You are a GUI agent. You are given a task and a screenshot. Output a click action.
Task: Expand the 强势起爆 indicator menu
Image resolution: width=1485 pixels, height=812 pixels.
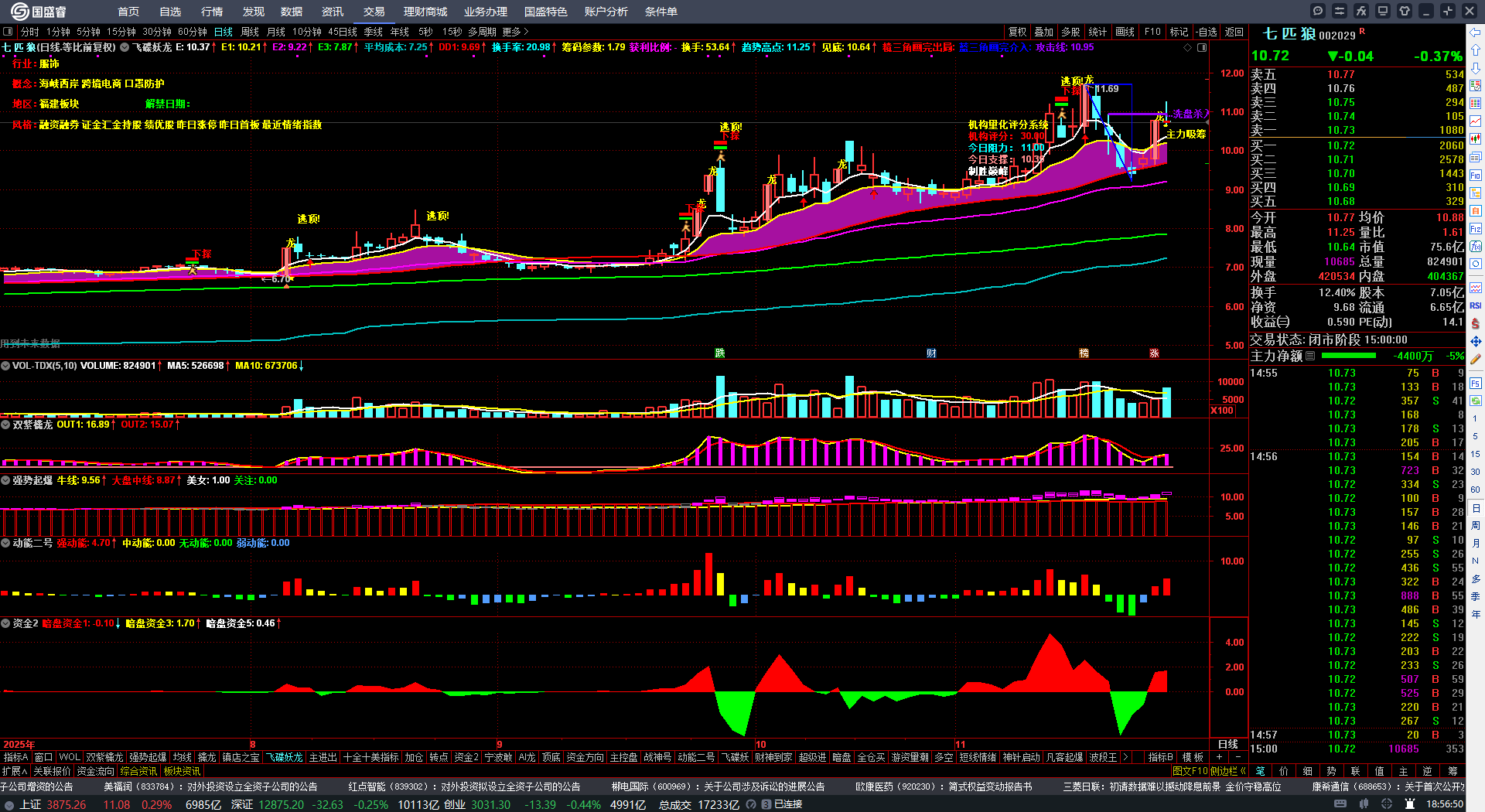pyautogui.click(x=5, y=480)
